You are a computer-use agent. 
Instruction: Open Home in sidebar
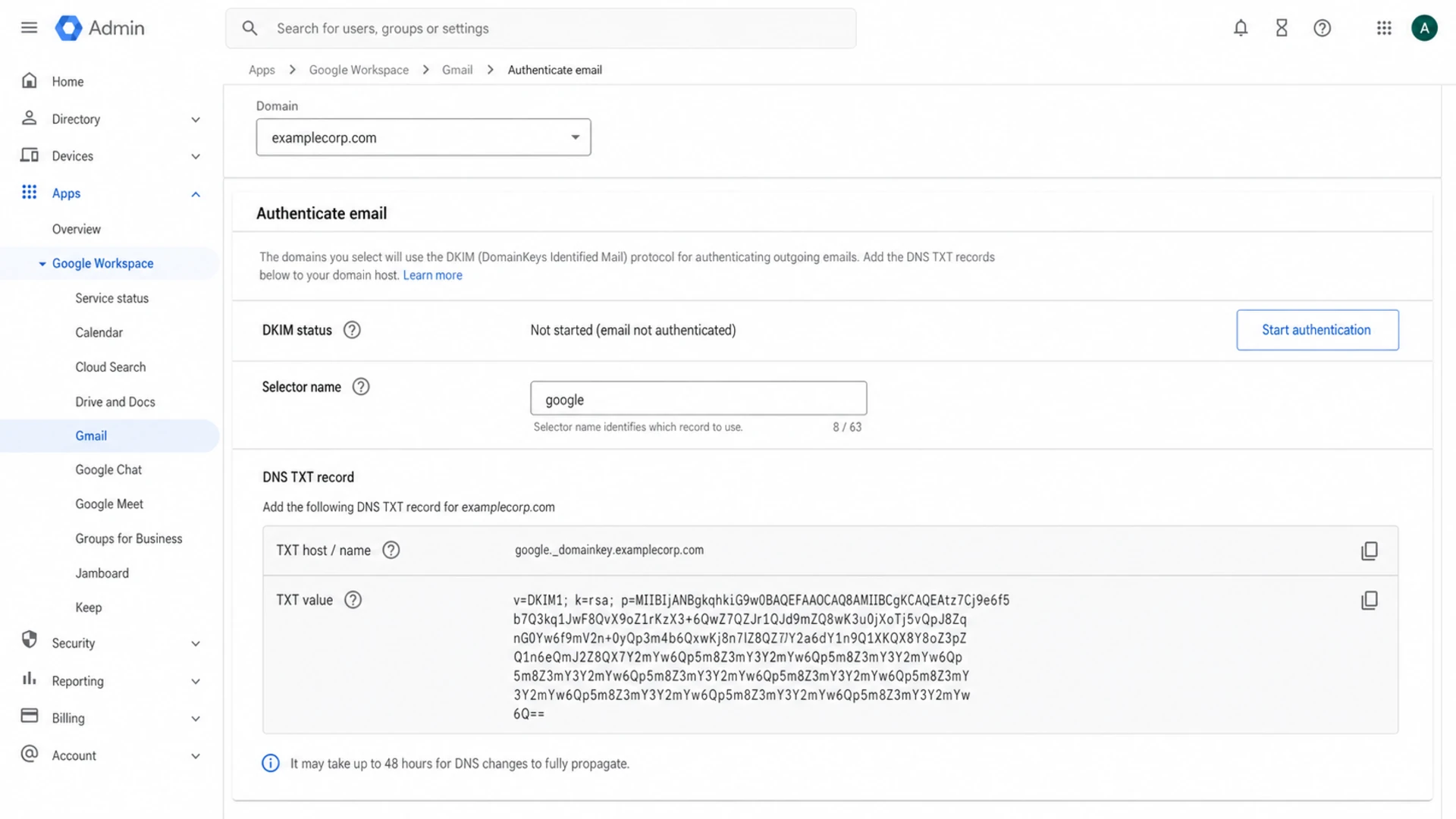(67, 81)
